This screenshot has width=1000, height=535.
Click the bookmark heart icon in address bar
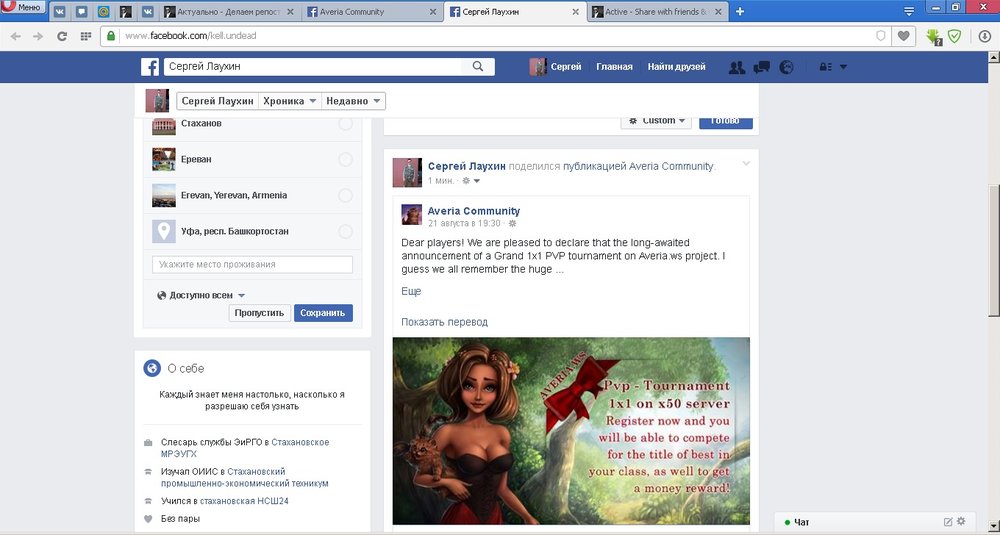click(x=904, y=36)
